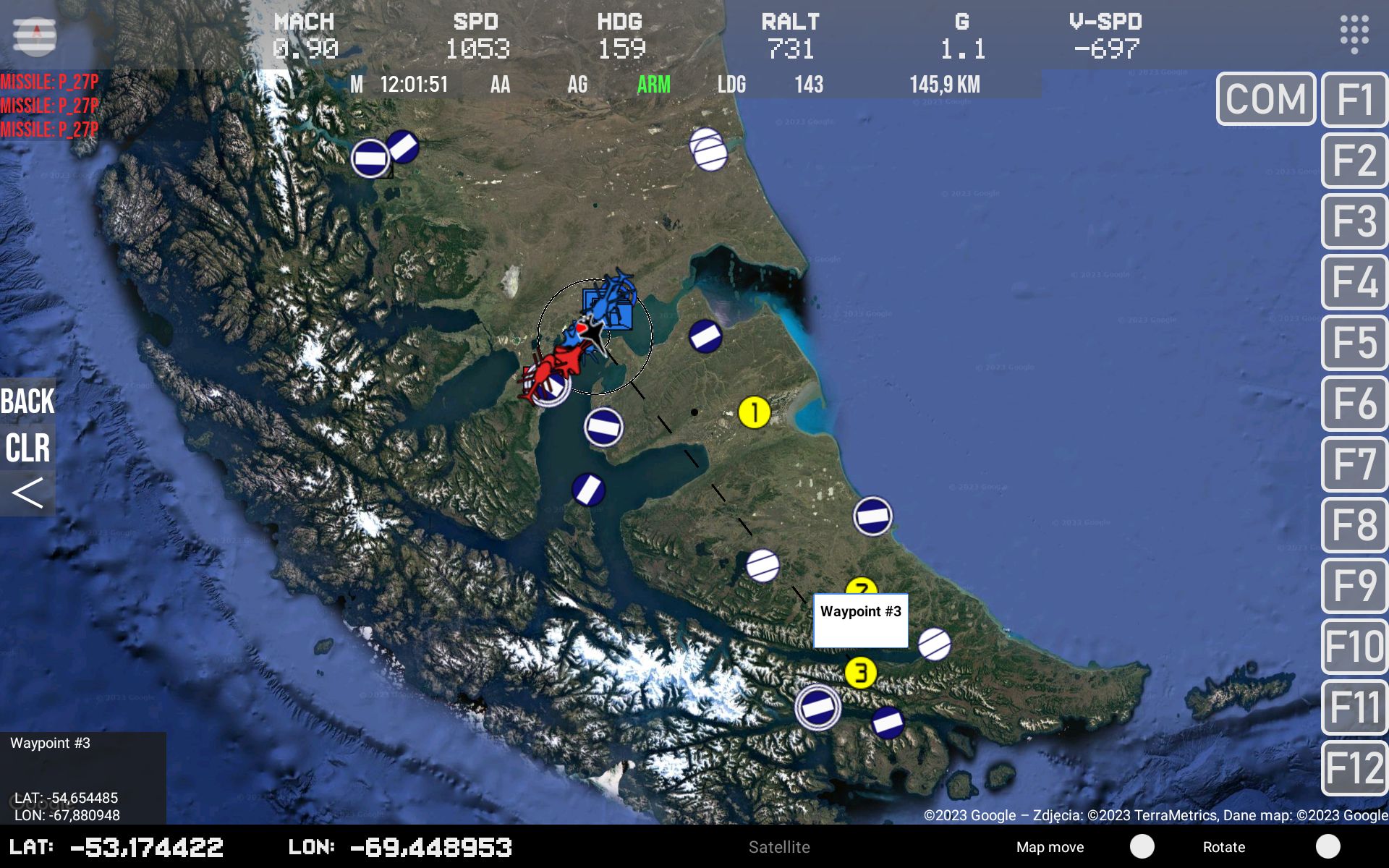The width and height of the screenshot is (1389, 868).
Task: Click the airbase marker east of player aircraft
Action: (x=705, y=336)
